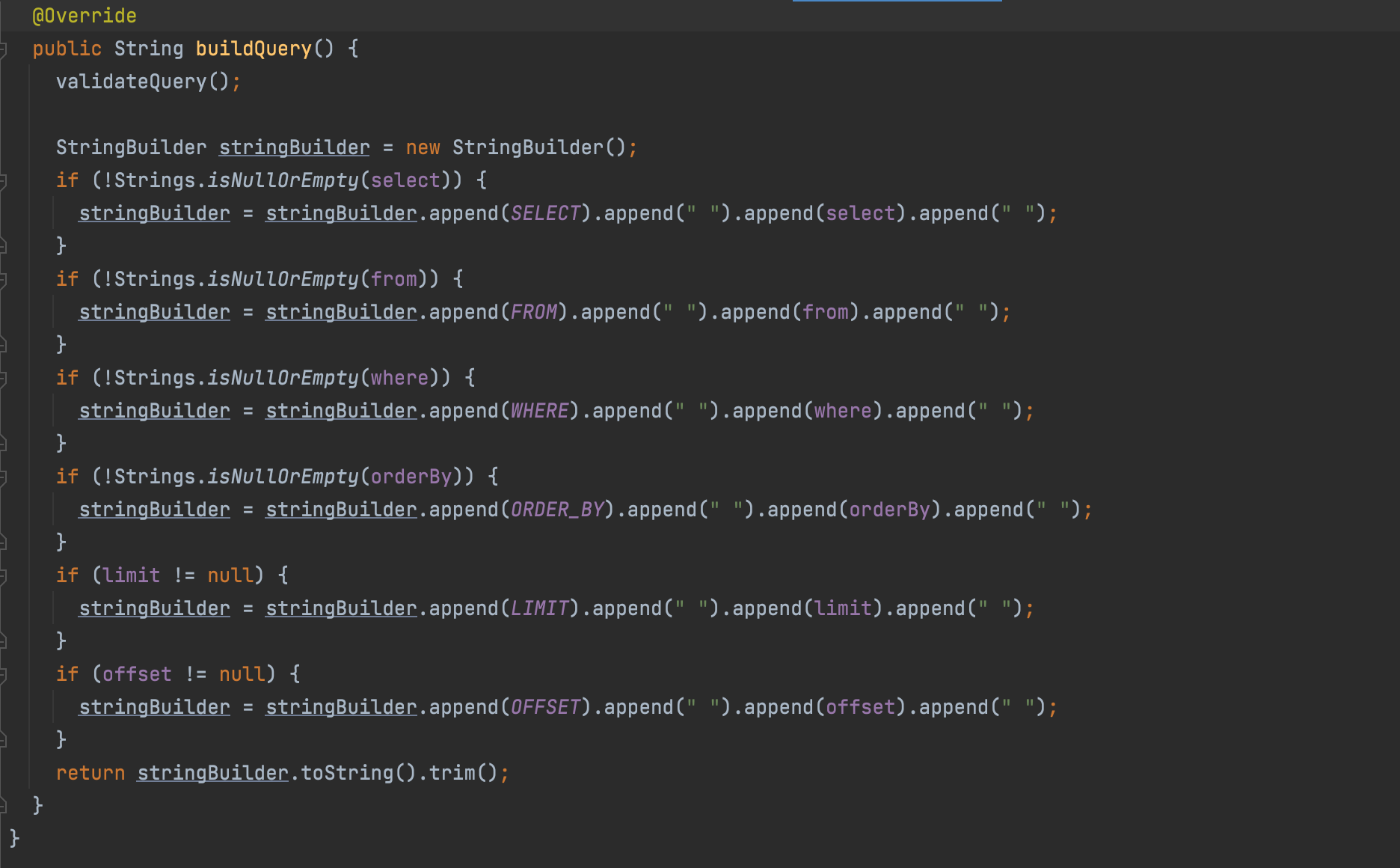
Task: Click the ORDER_BY constant
Action: coord(557,510)
